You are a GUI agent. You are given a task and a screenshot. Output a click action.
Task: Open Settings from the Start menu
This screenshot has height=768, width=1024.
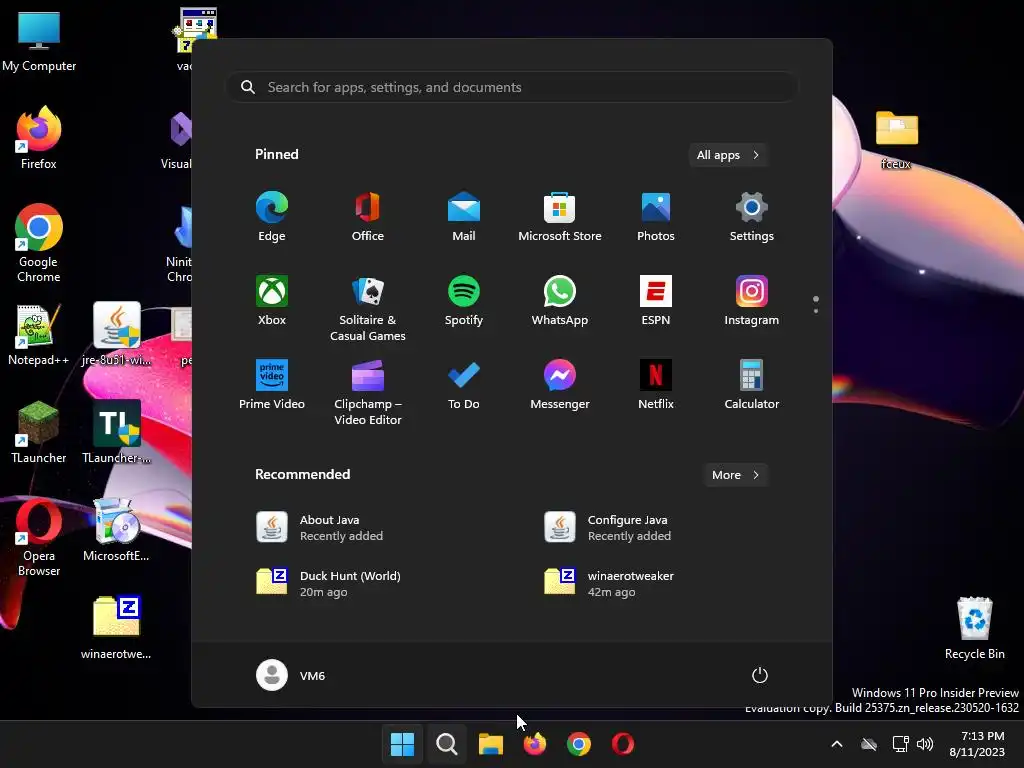[x=752, y=217]
